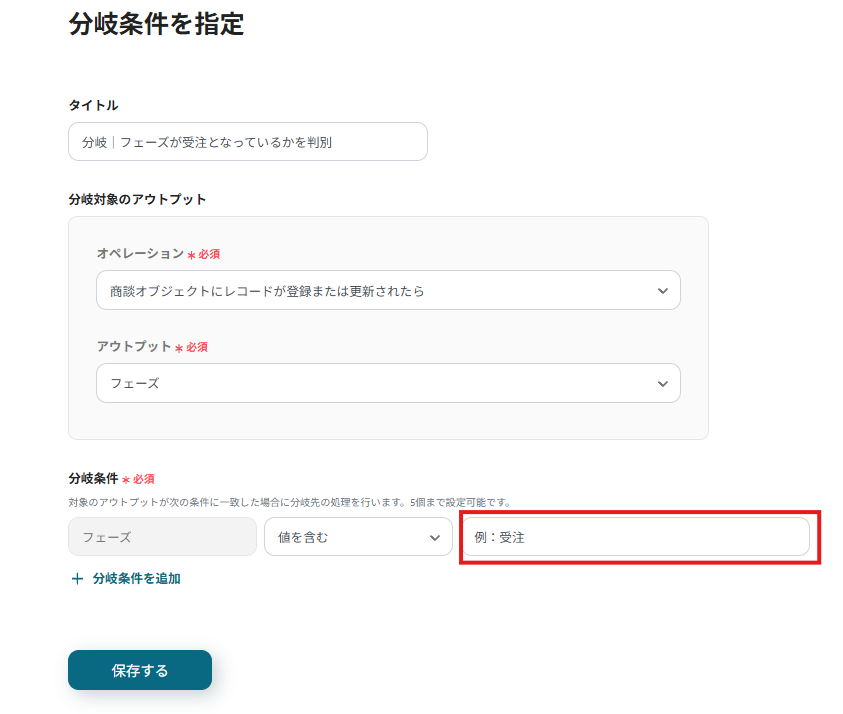
Task: Click the red-highlighted 例：受注 input field
Action: [637, 537]
